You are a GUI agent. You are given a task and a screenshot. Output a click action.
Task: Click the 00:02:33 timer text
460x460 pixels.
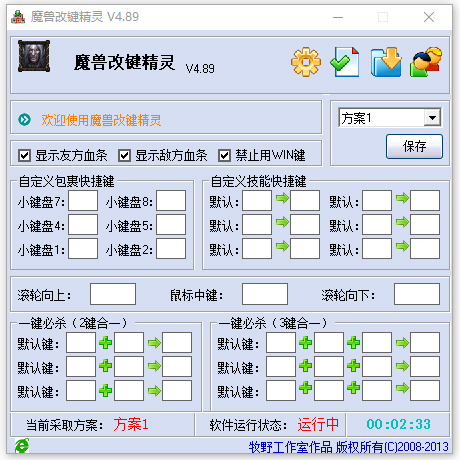(x=399, y=424)
